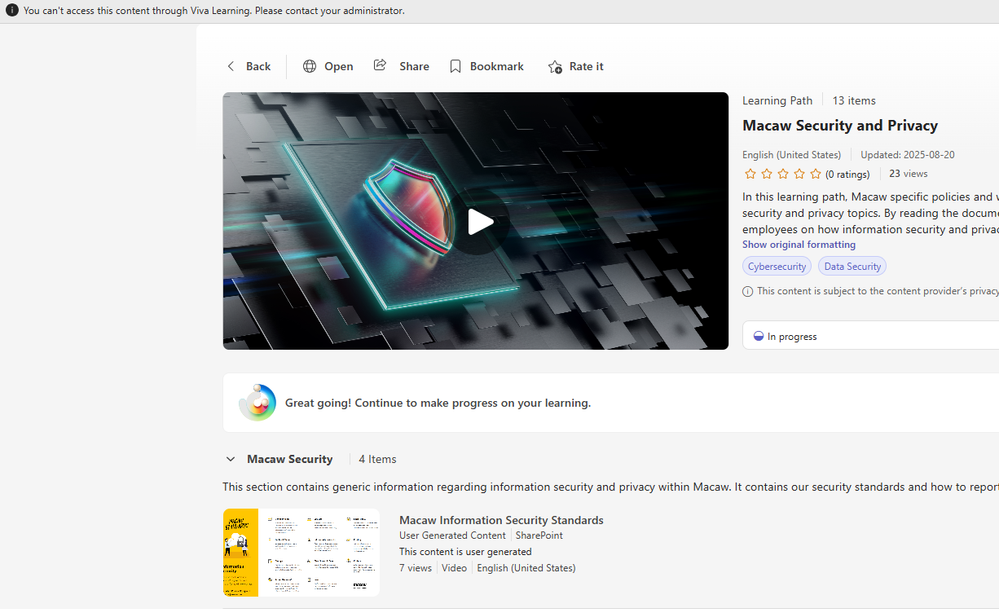Play the Macaw Security video preview
The height and width of the screenshot is (609, 999).
(x=480, y=222)
